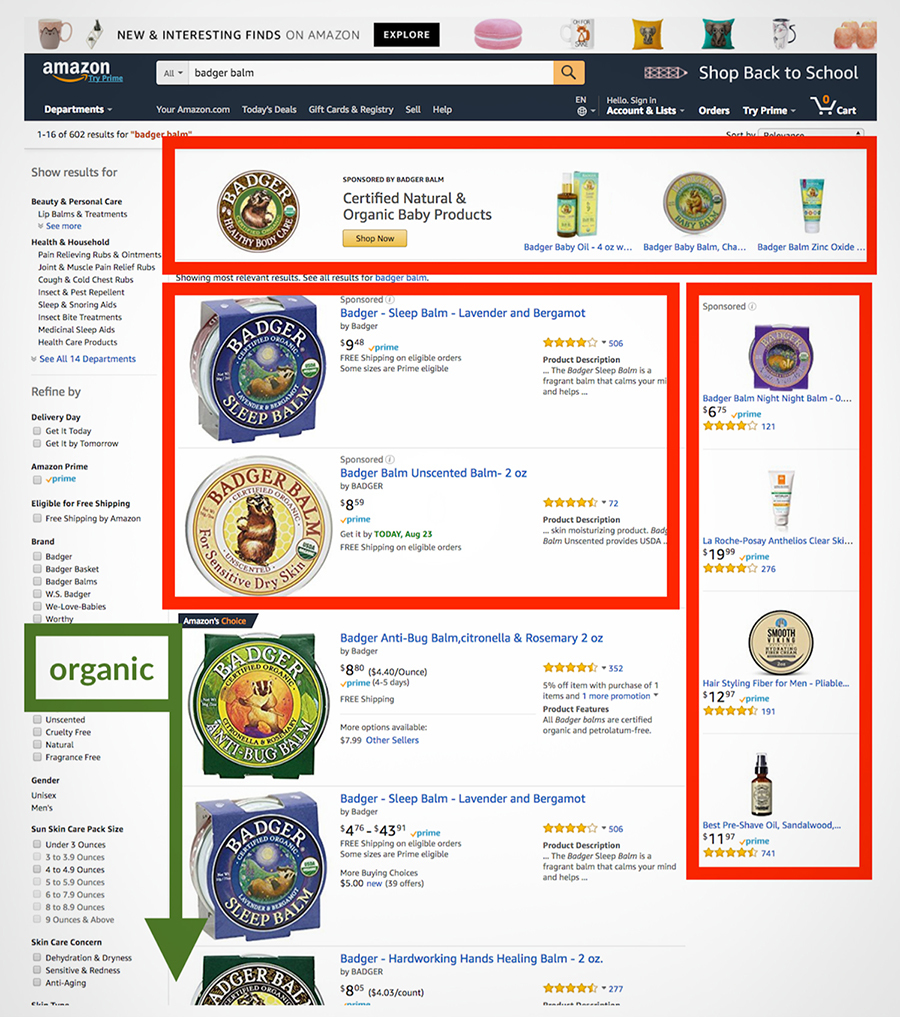Open Gift Cards & Registry
The width and height of the screenshot is (900, 1017).
[x=351, y=109]
